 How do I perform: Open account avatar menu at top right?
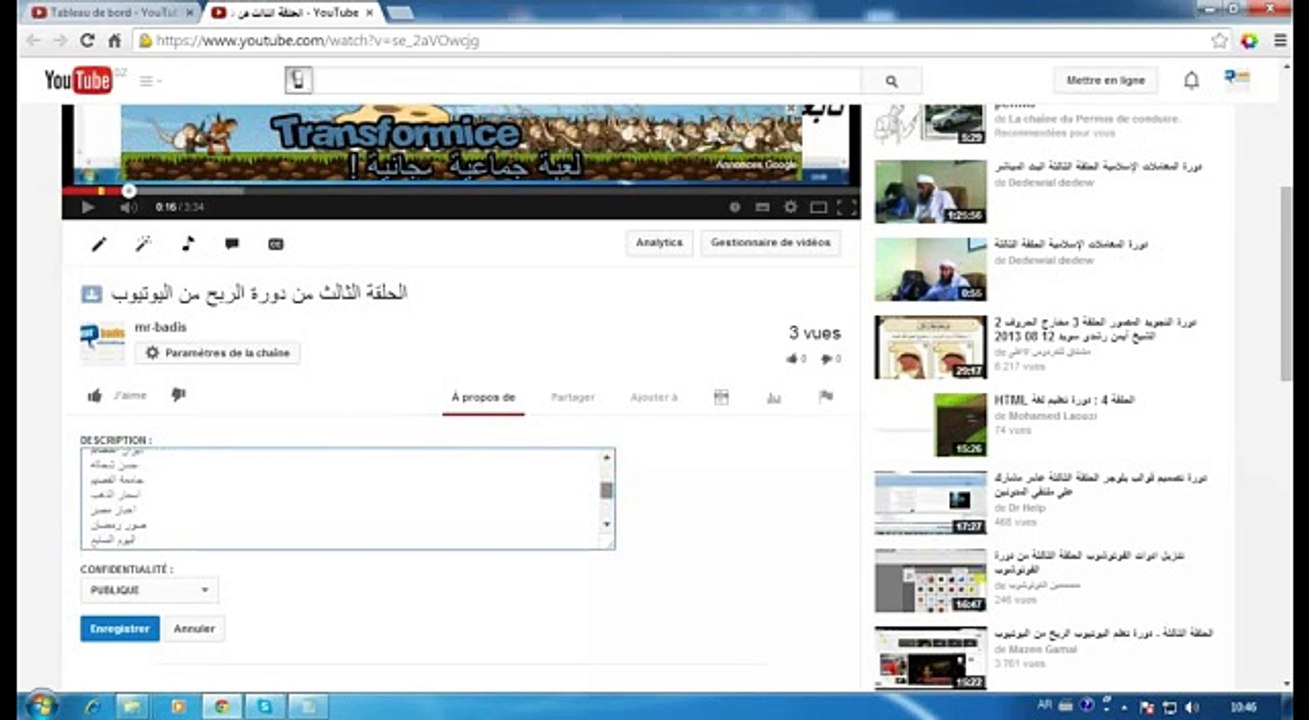click(1237, 80)
